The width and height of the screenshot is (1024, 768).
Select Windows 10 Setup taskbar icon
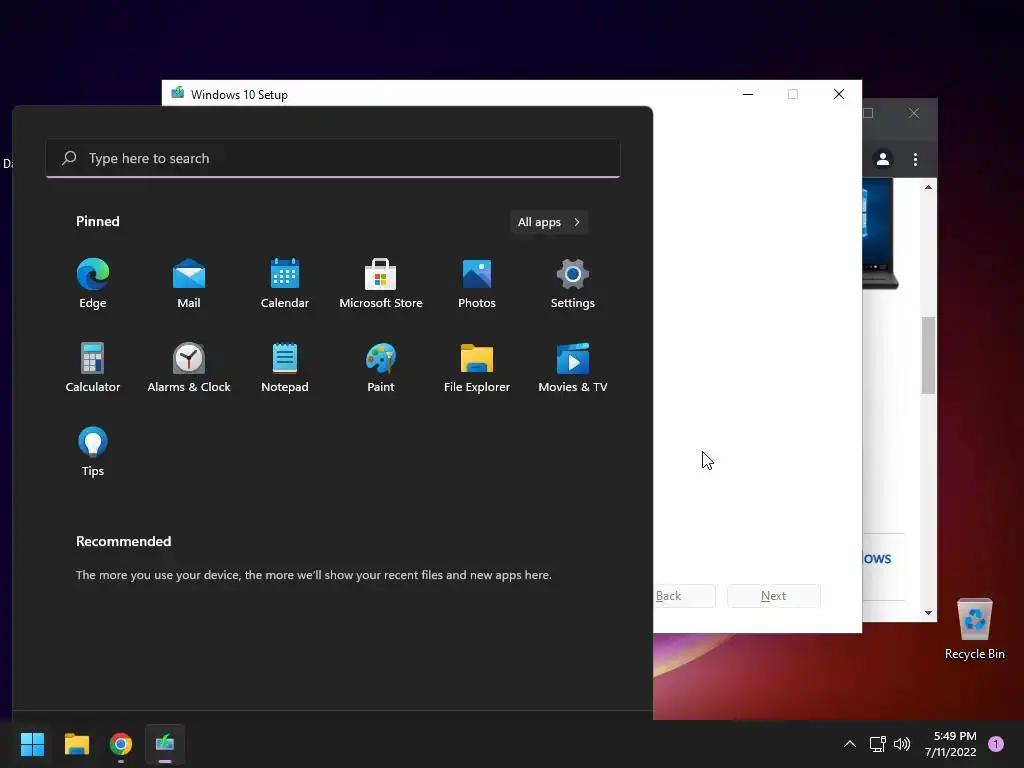(x=165, y=744)
